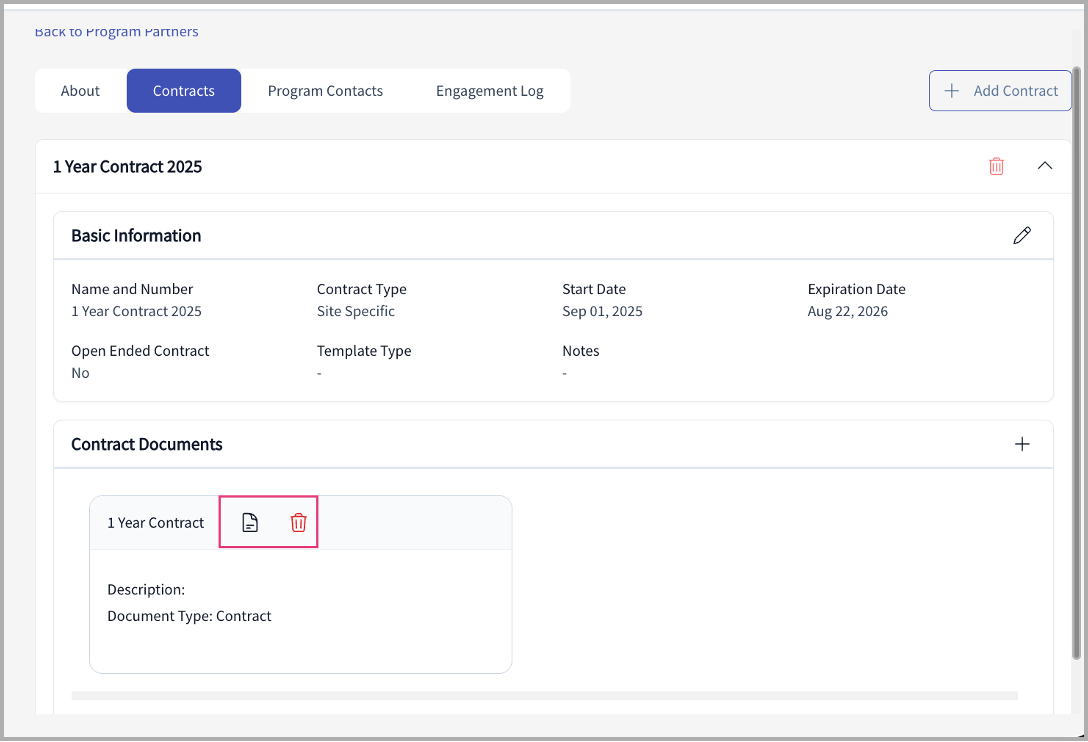Switch to the About tab
Viewport: 1088px width, 742px height.
[x=80, y=91]
